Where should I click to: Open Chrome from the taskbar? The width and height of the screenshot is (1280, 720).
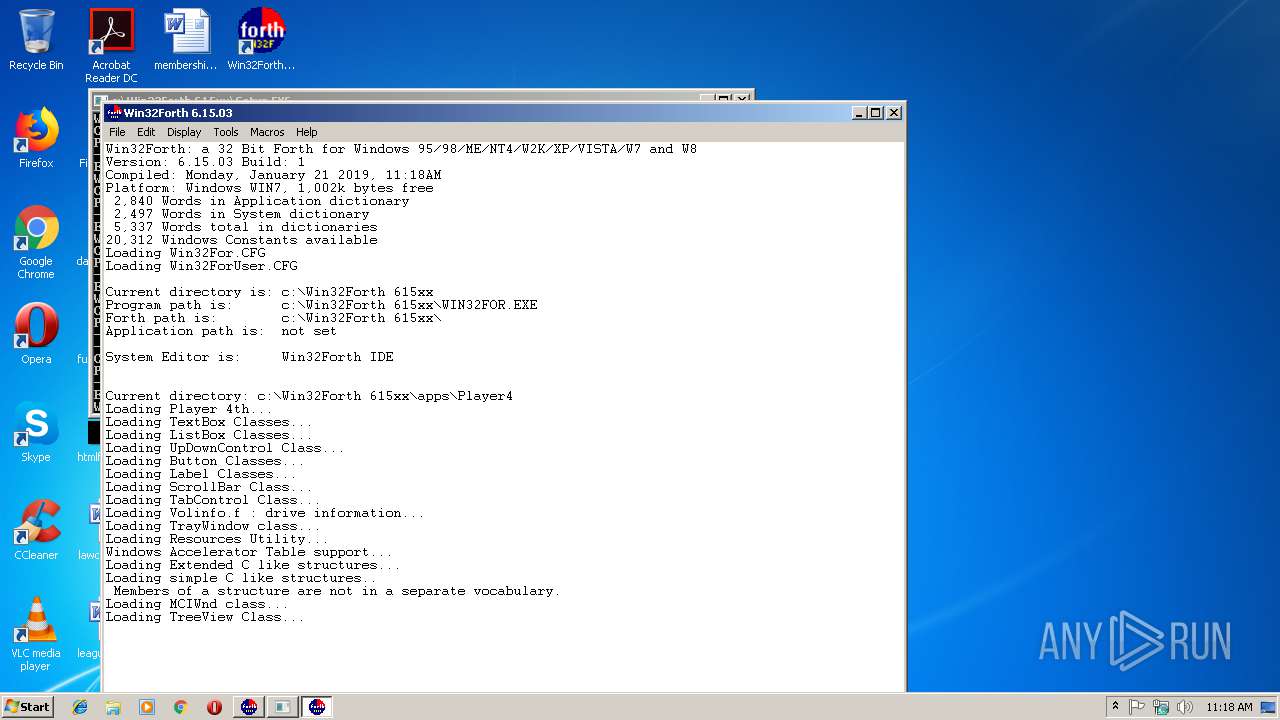[x=180, y=707]
